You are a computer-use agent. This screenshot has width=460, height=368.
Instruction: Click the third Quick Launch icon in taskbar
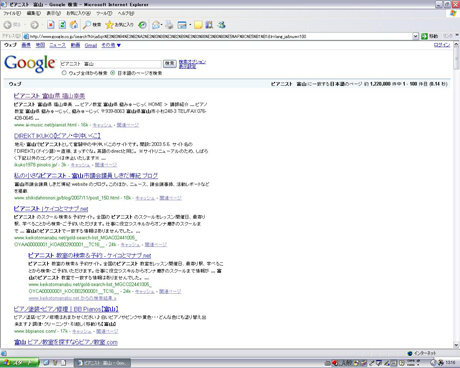pyautogui.click(x=63, y=363)
